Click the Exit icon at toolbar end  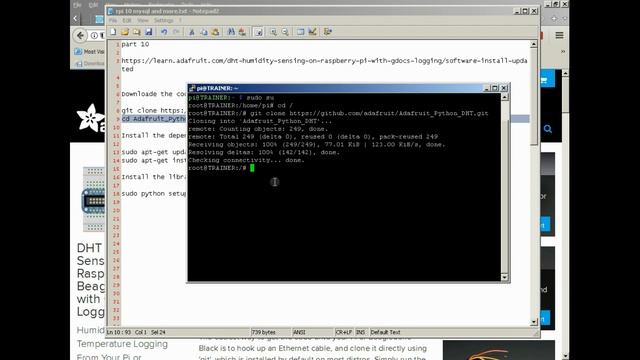(328, 32)
